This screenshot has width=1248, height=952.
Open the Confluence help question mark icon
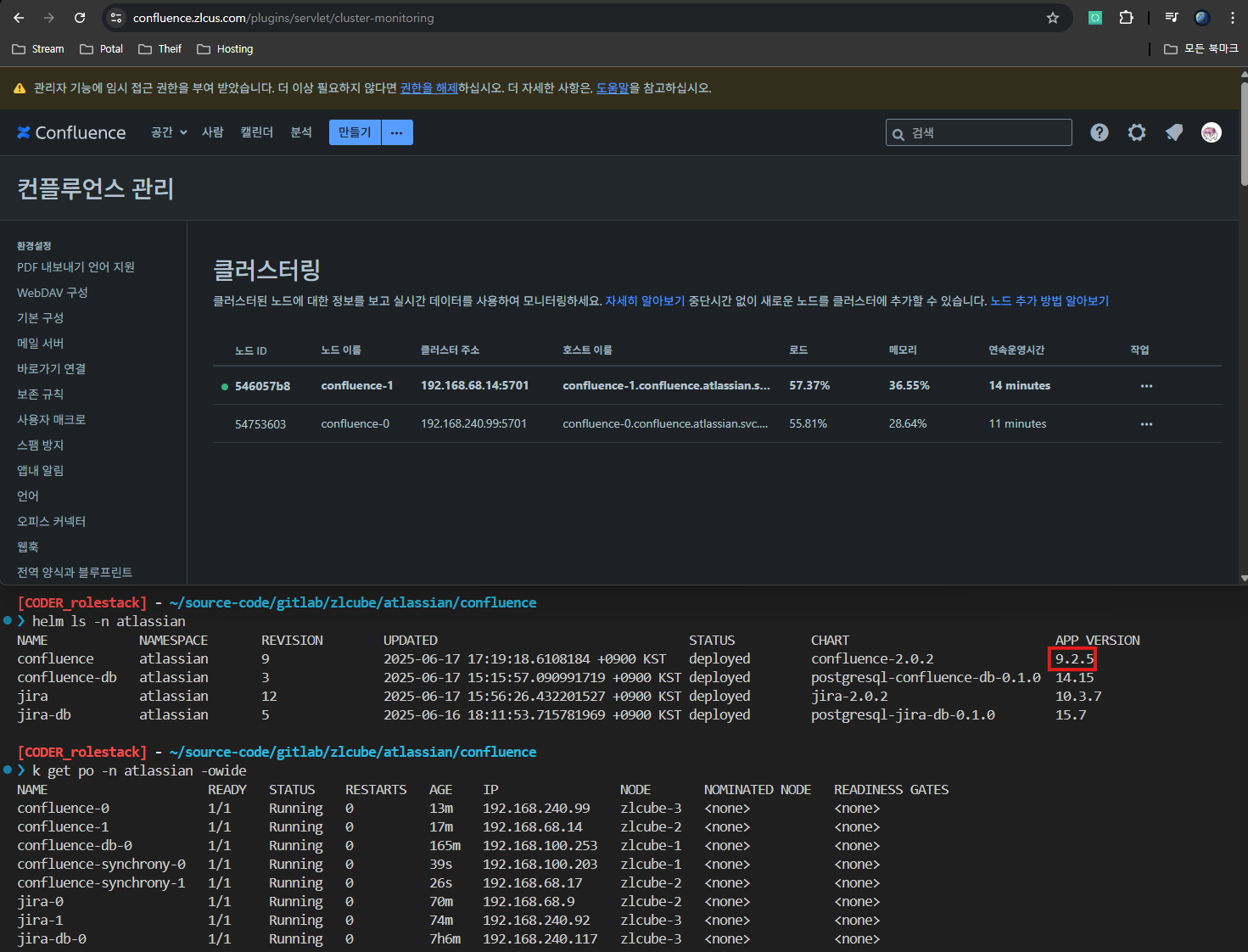(1100, 132)
